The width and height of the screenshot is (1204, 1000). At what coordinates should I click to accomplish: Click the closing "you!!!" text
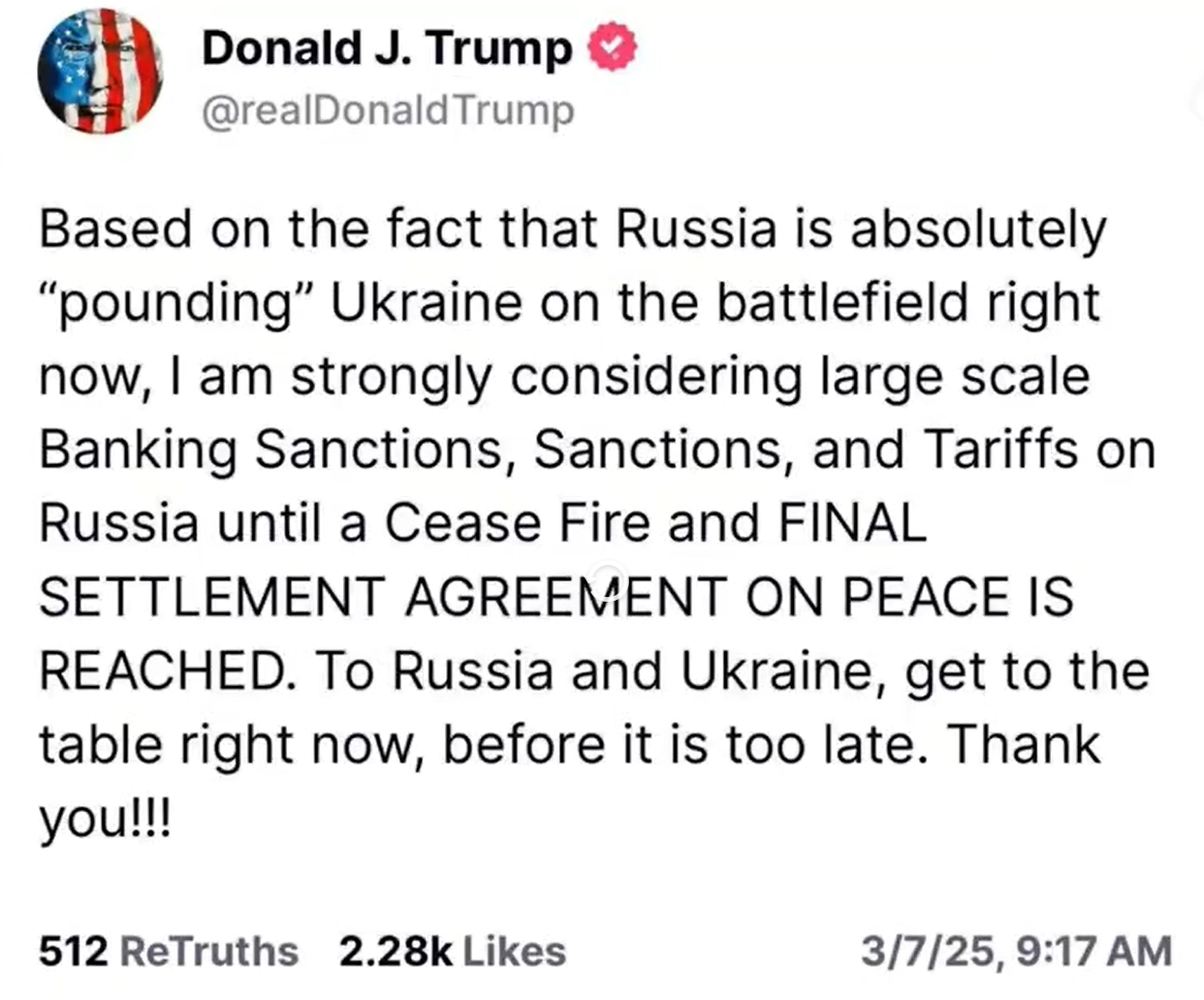click(105, 820)
